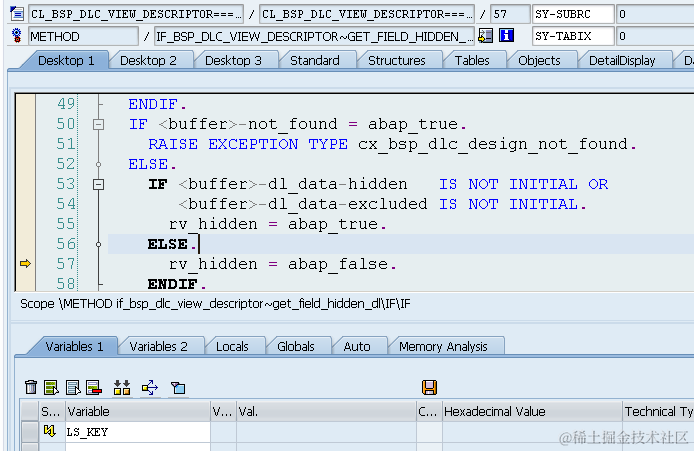This screenshot has width=694, height=451.
Task: Click 'rv_hidden = abap_true.' on line 55
Action: click(278, 224)
